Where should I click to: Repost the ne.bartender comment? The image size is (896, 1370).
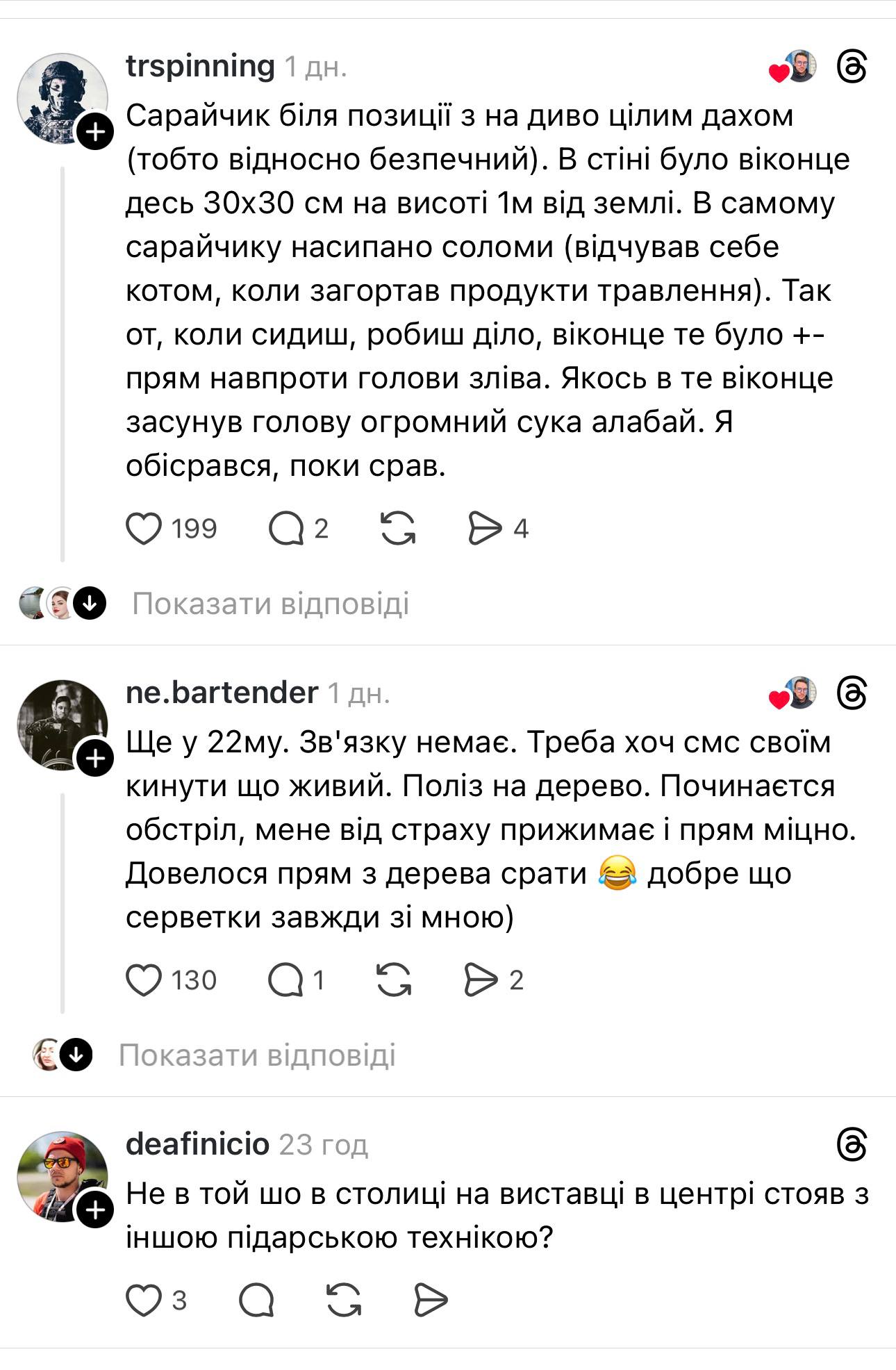pos(394,980)
